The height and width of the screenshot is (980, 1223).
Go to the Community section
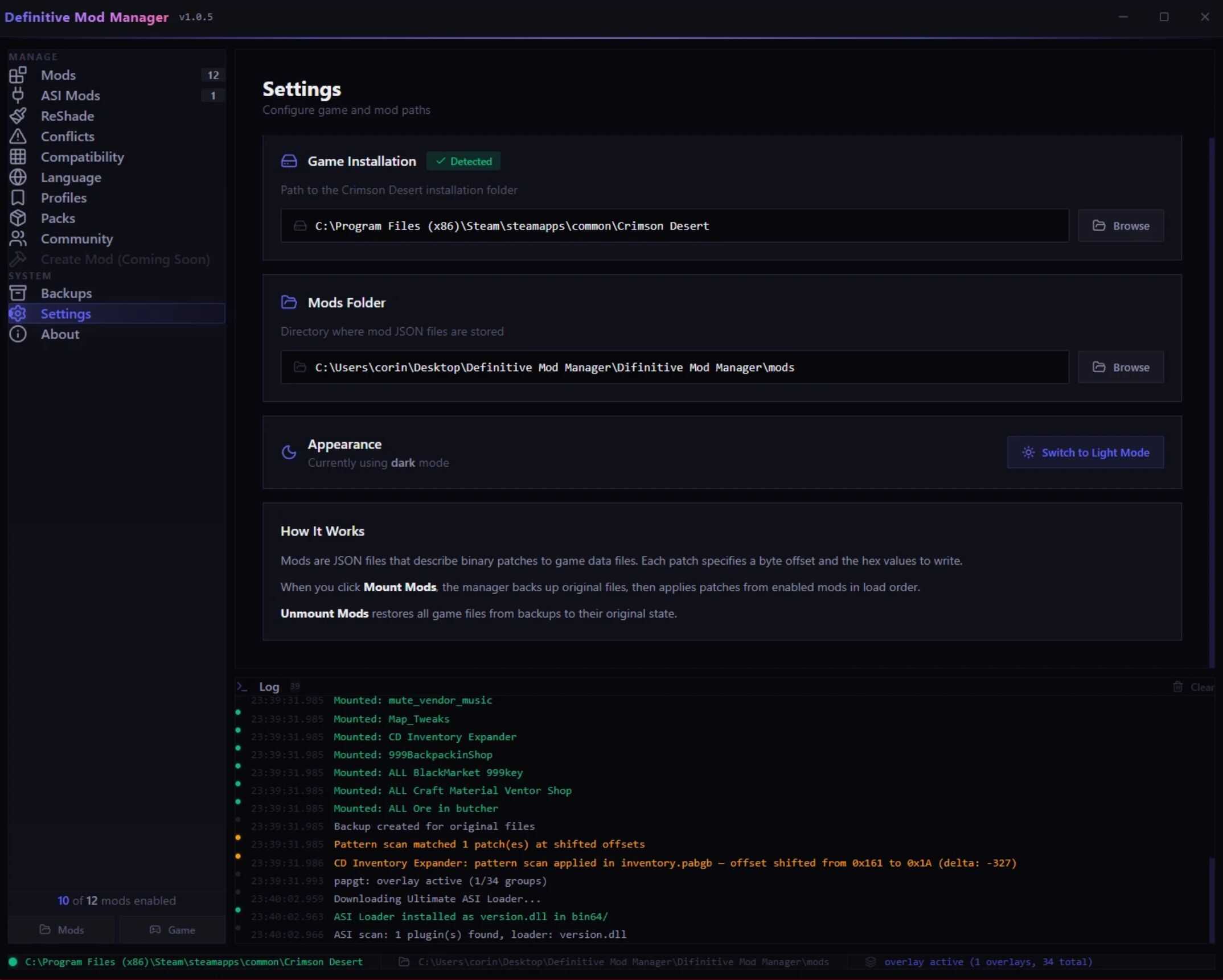coord(76,238)
